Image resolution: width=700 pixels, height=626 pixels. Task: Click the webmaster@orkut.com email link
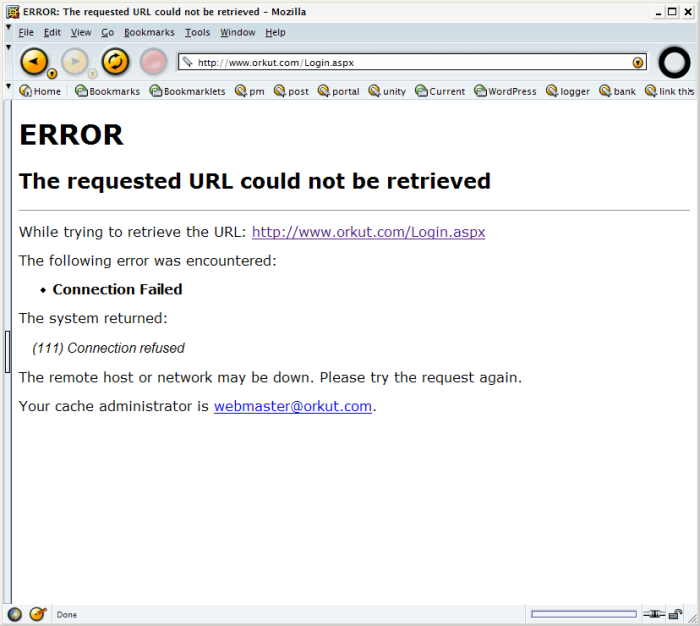pyautogui.click(x=293, y=406)
